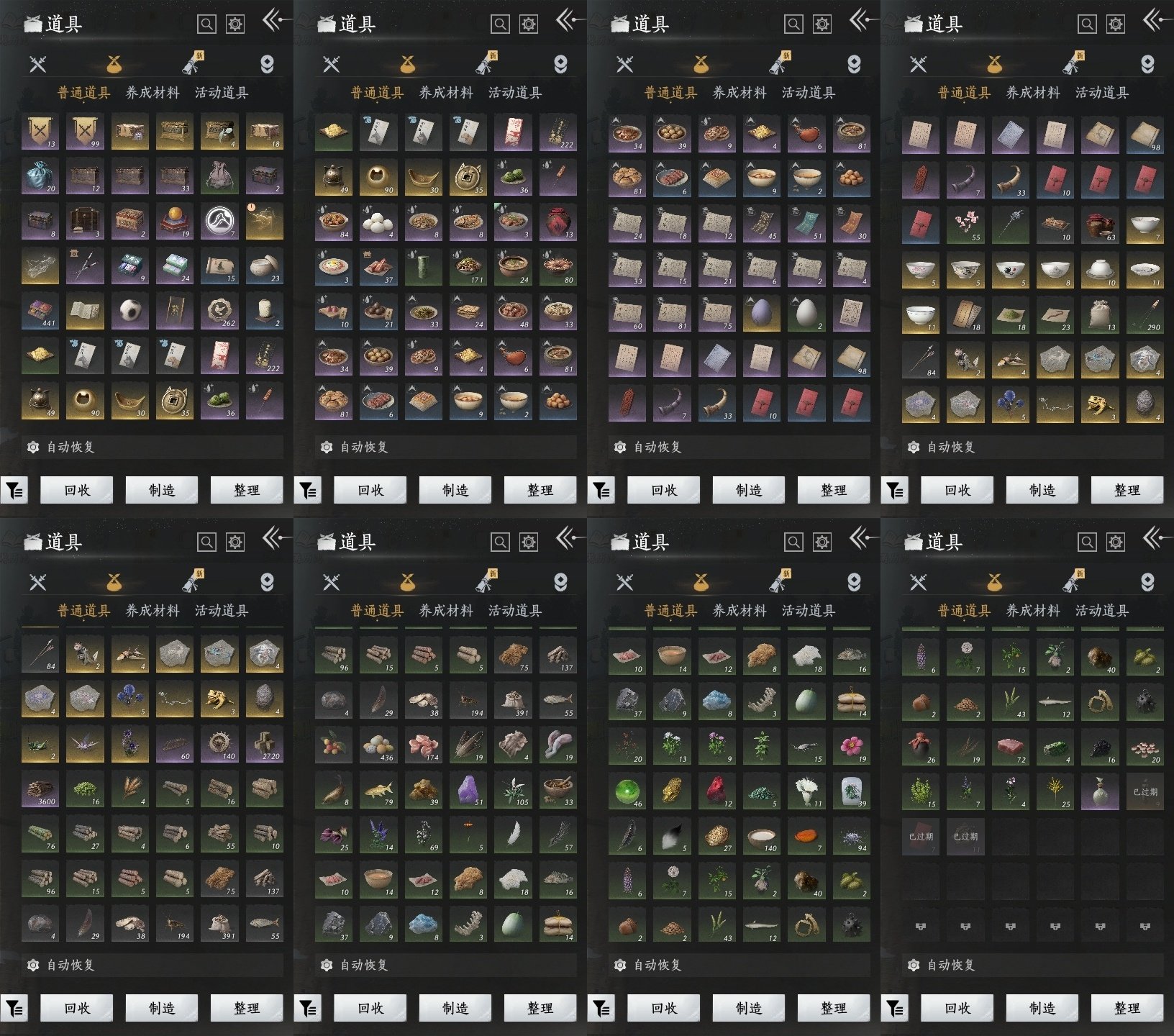Select the soccer ball item
1174x1036 pixels.
(129, 312)
